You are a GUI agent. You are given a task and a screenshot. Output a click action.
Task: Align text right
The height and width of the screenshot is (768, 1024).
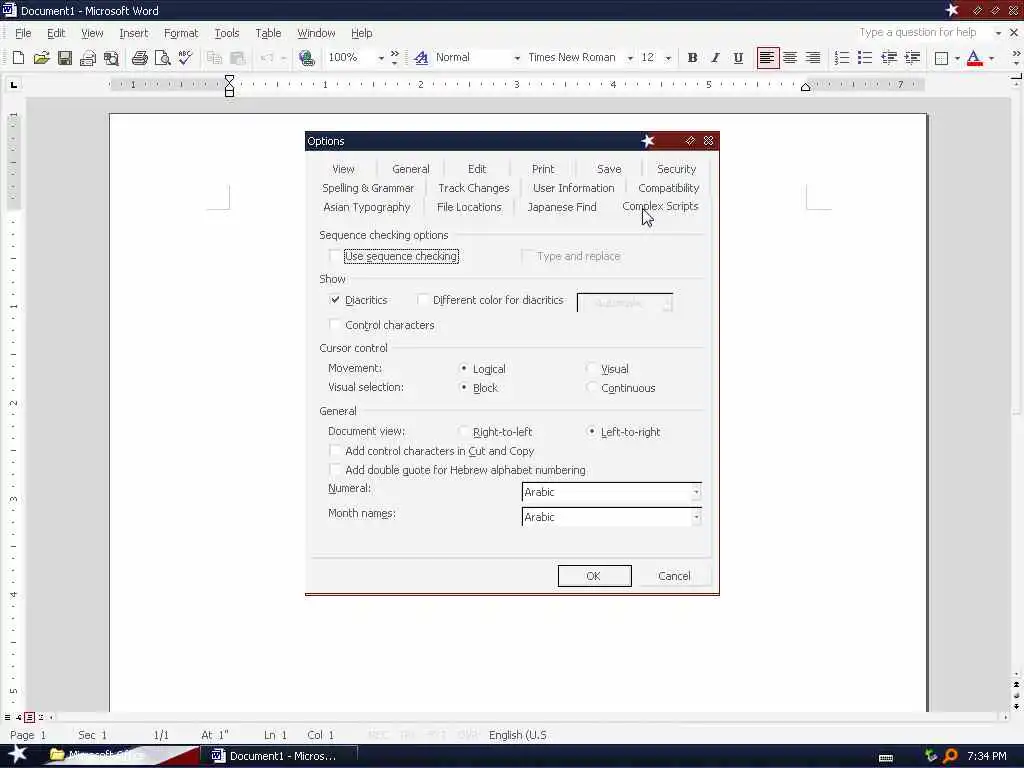[813, 58]
